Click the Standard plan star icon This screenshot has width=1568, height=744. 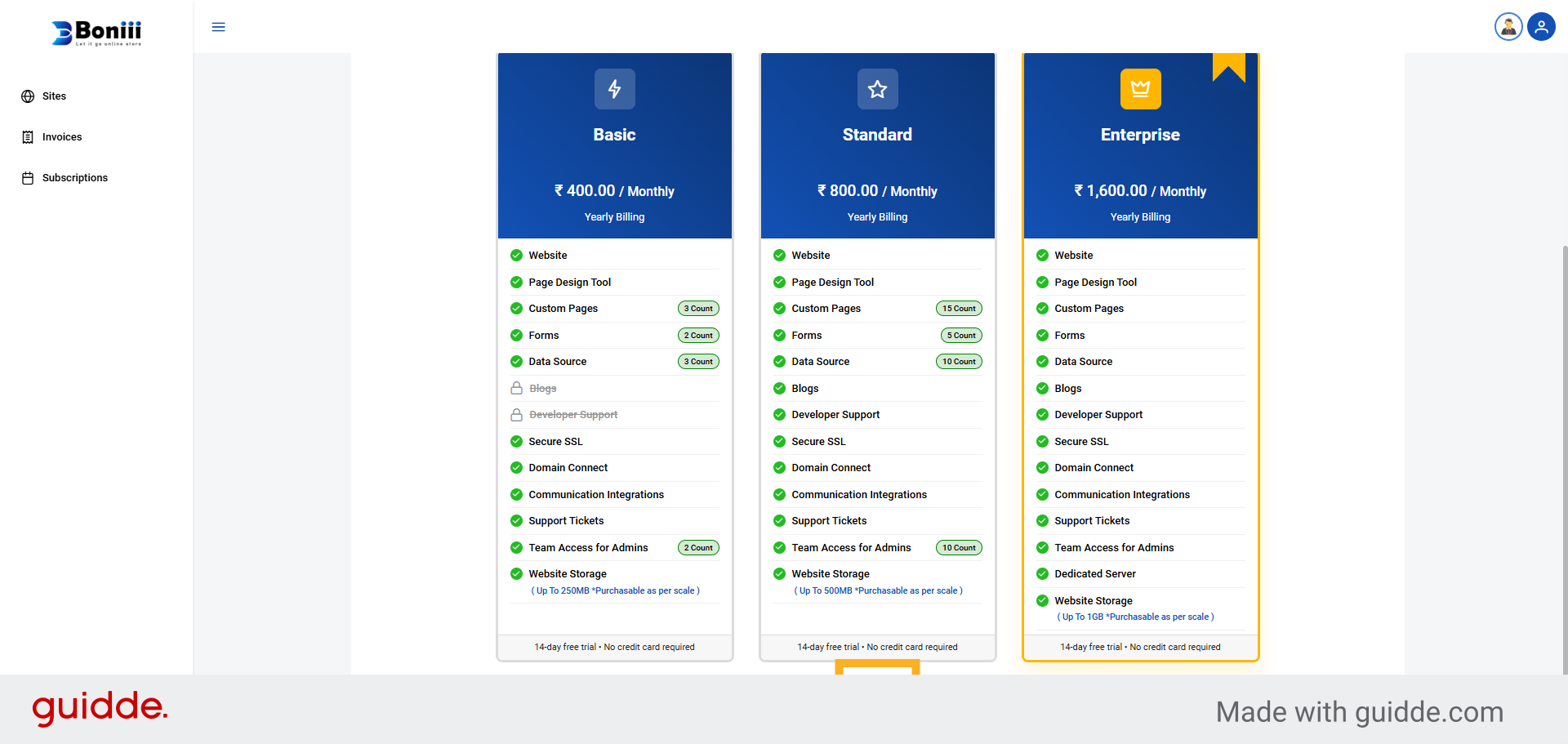pyautogui.click(x=877, y=89)
